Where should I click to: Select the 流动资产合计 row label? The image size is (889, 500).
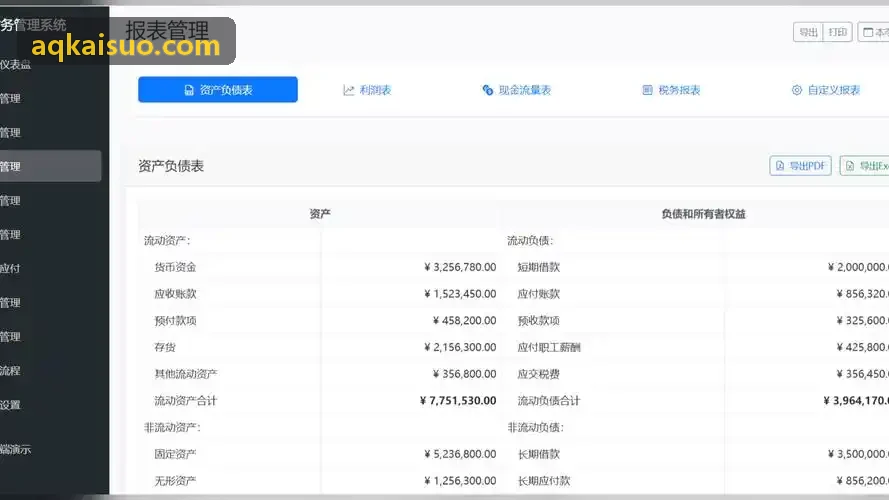tap(185, 400)
